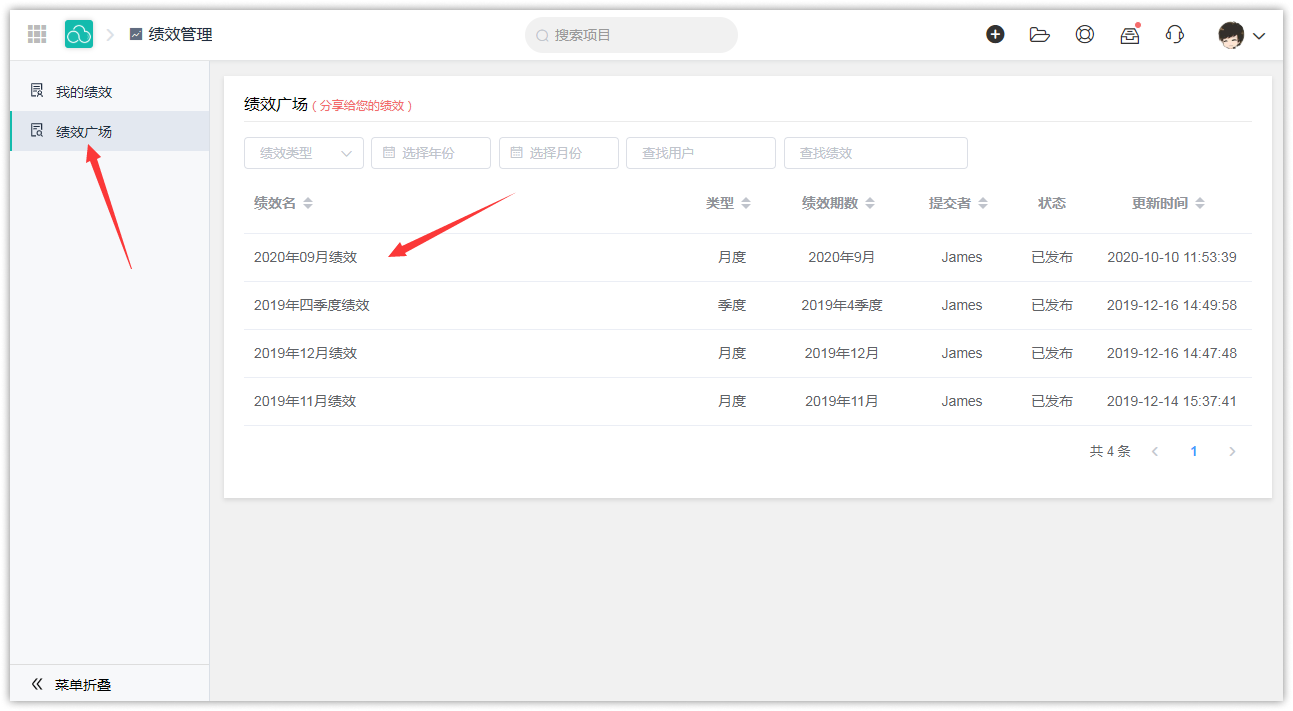
Task: Open the 选择月份 month picker
Action: [x=559, y=153]
